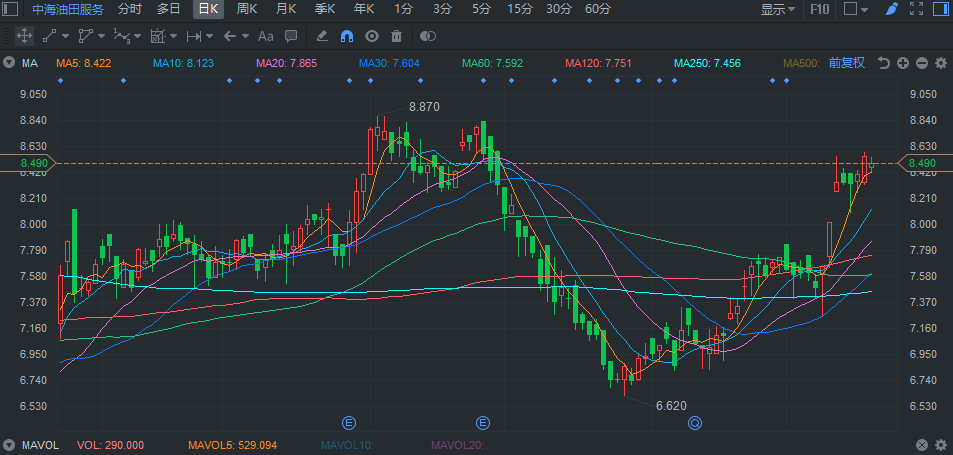Toggle the MA120: 7.751 line label
This screenshot has height=455, width=953.
coord(598,63)
